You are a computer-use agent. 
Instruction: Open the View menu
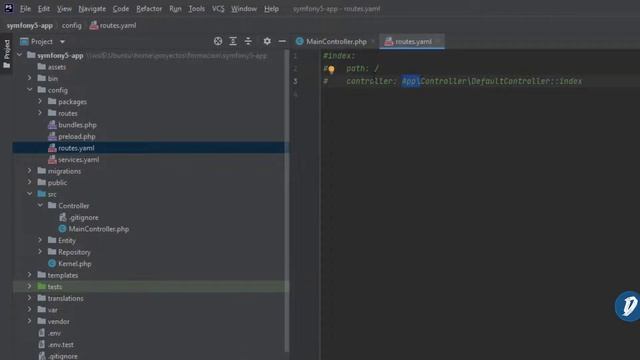[x=64, y=9]
